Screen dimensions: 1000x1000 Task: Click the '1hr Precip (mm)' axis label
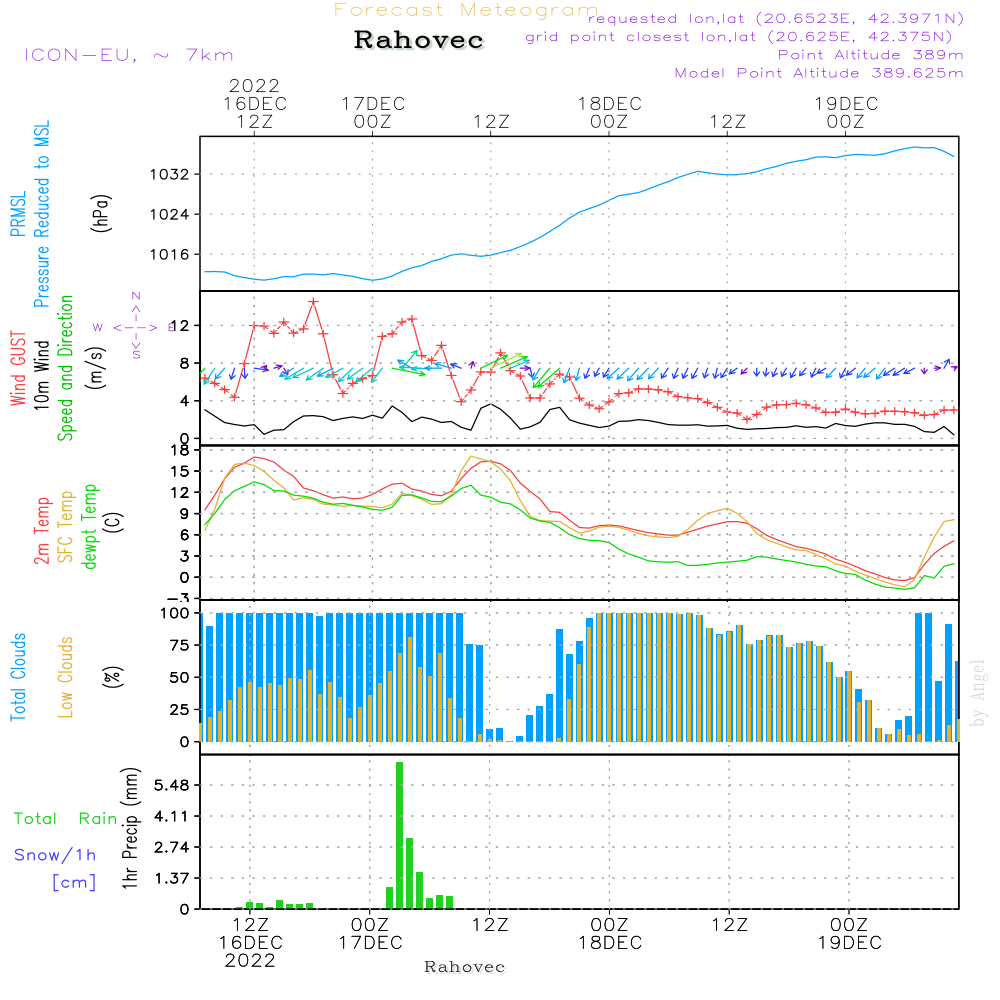pyautogui.click(x=129, y=828)
